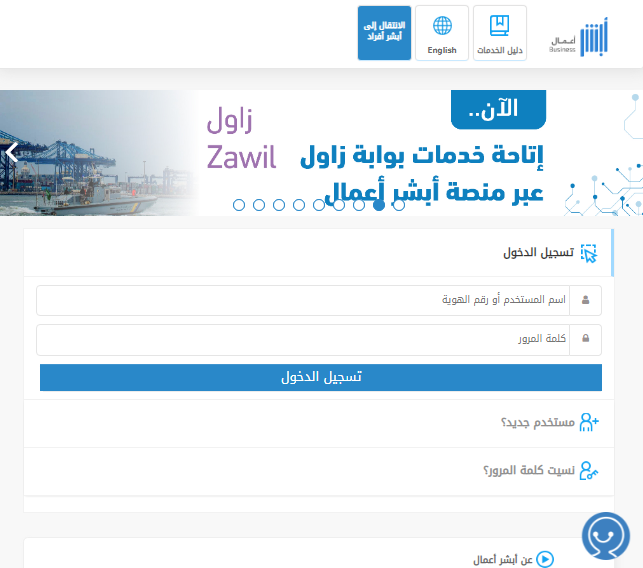Click the Absher Business logo
The width and height of the screenshot is (643, 568).
(579, 37)
